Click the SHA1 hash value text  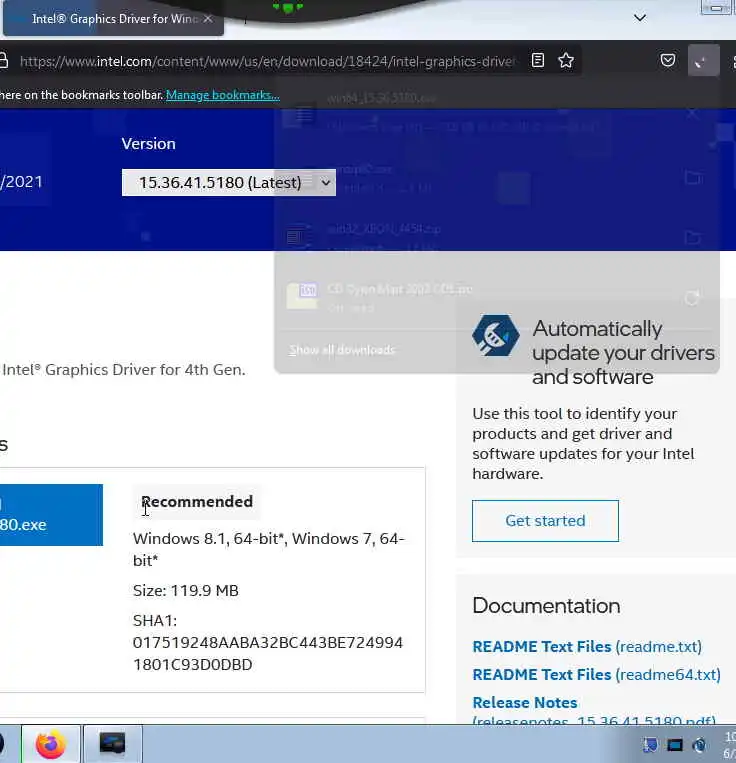(268, 654)
